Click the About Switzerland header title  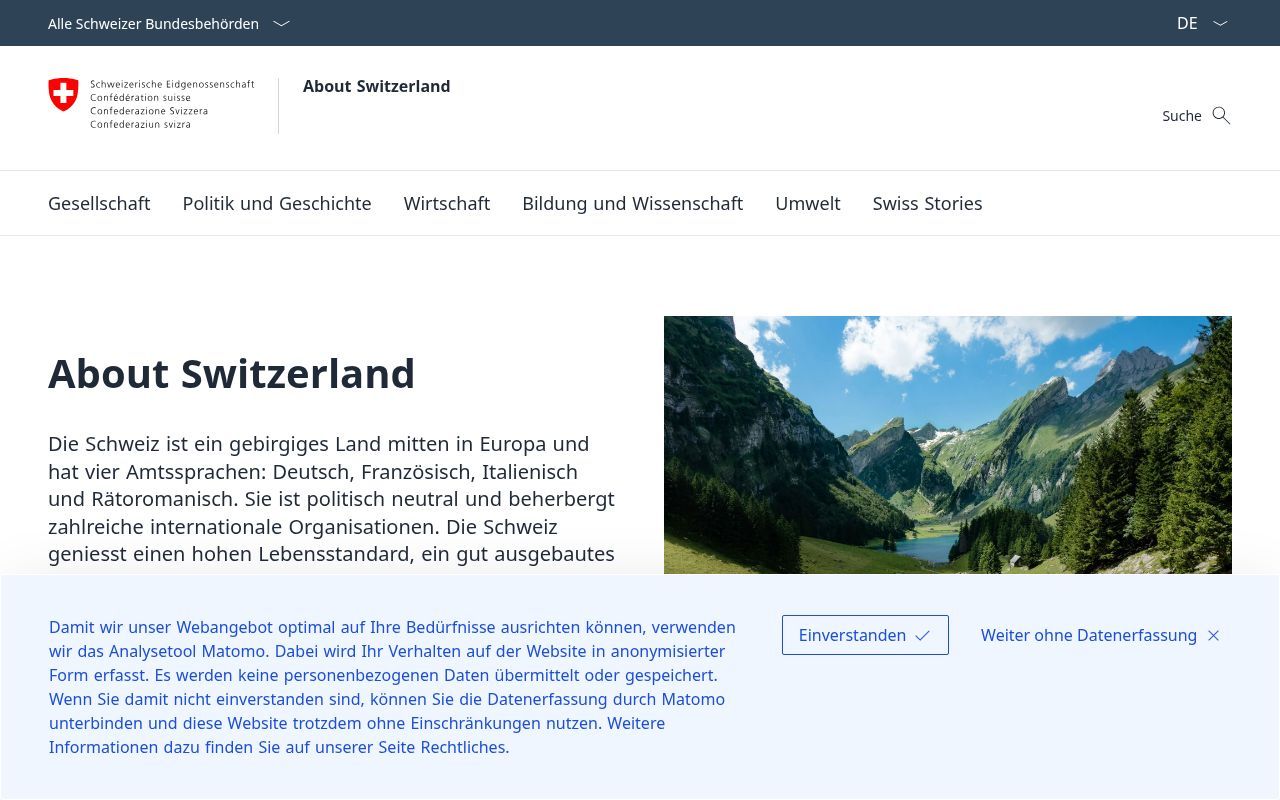tap(376, 86)
